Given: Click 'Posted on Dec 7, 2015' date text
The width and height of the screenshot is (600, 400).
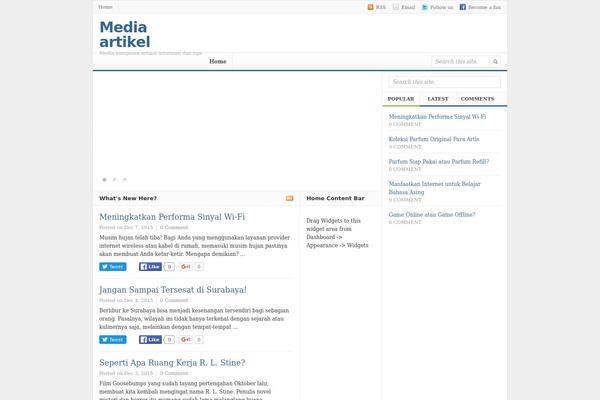Looking at the screenshot, I should tap(126, 227).
